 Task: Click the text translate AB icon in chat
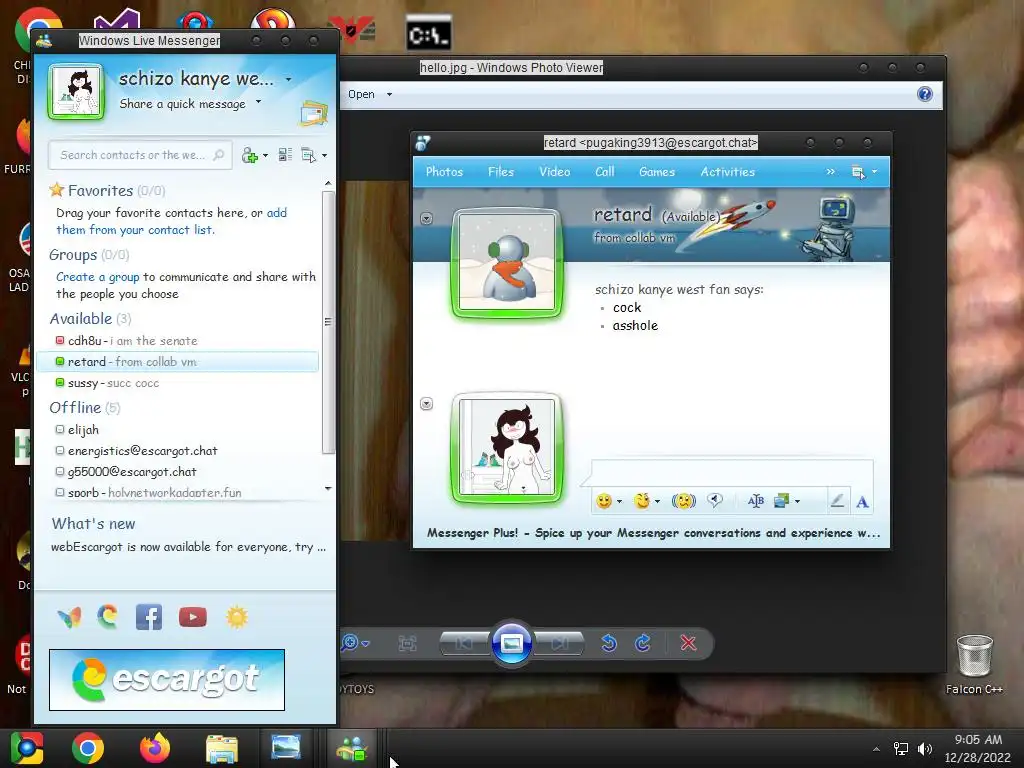(x=756, y=501)
